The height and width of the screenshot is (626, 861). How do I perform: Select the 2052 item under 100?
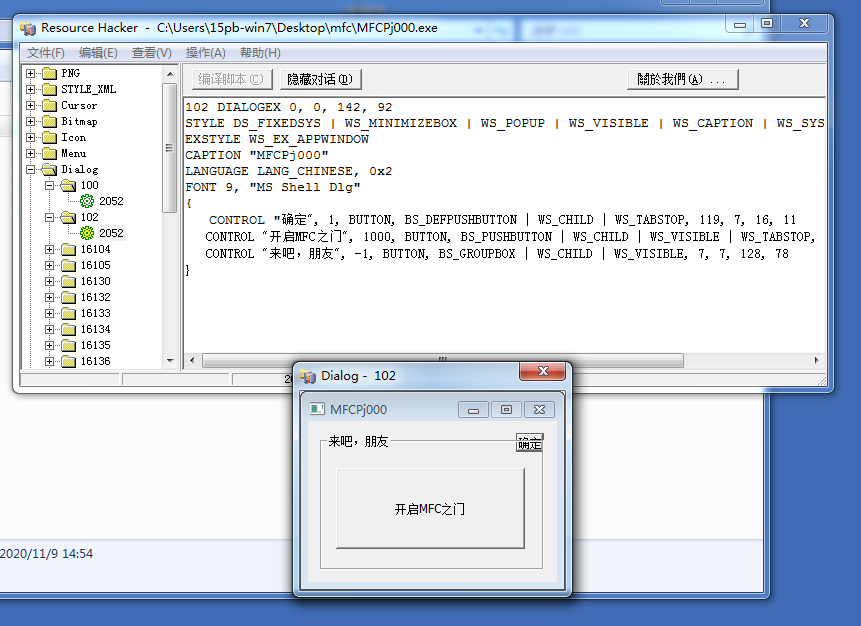click(111, 201)
